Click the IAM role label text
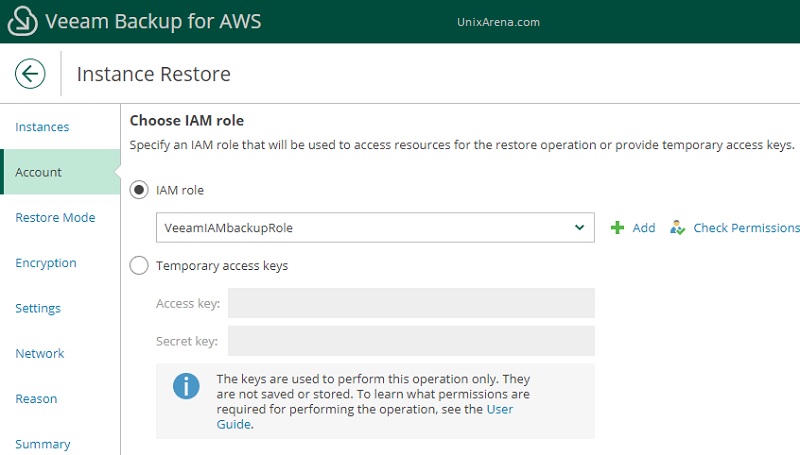The image size is (800, 455). tap(180, 190)
